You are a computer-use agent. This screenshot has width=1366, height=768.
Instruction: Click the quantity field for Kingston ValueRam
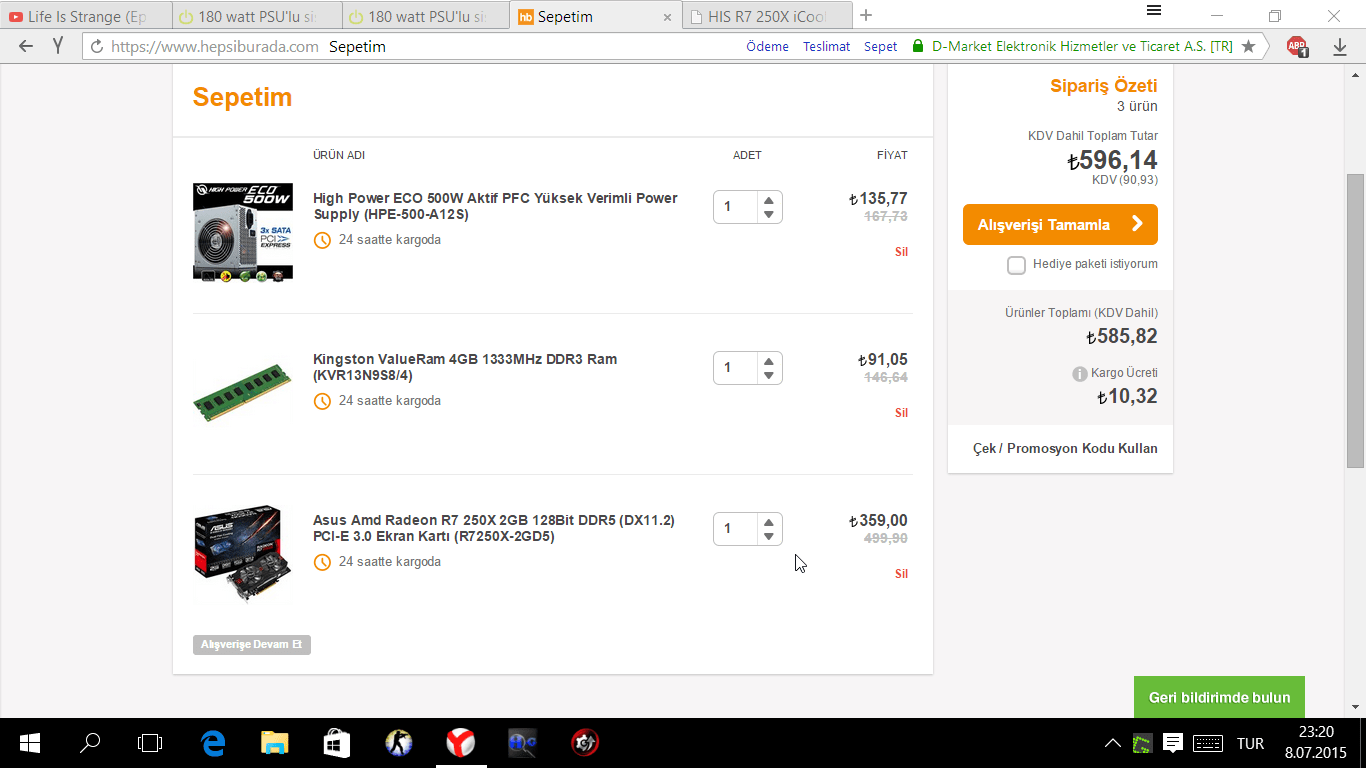(x=737, y=368)
